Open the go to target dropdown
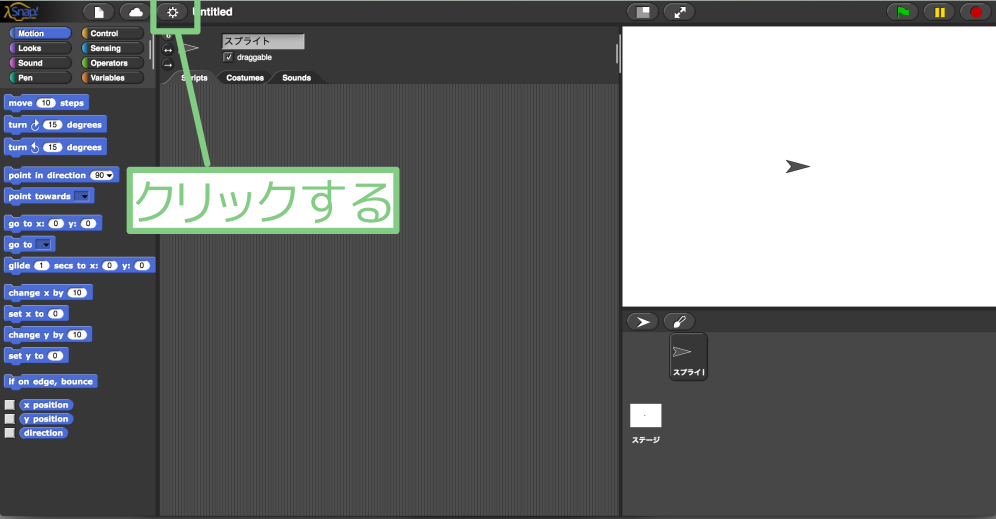996x519 pixels. click(x=43, y=245)
